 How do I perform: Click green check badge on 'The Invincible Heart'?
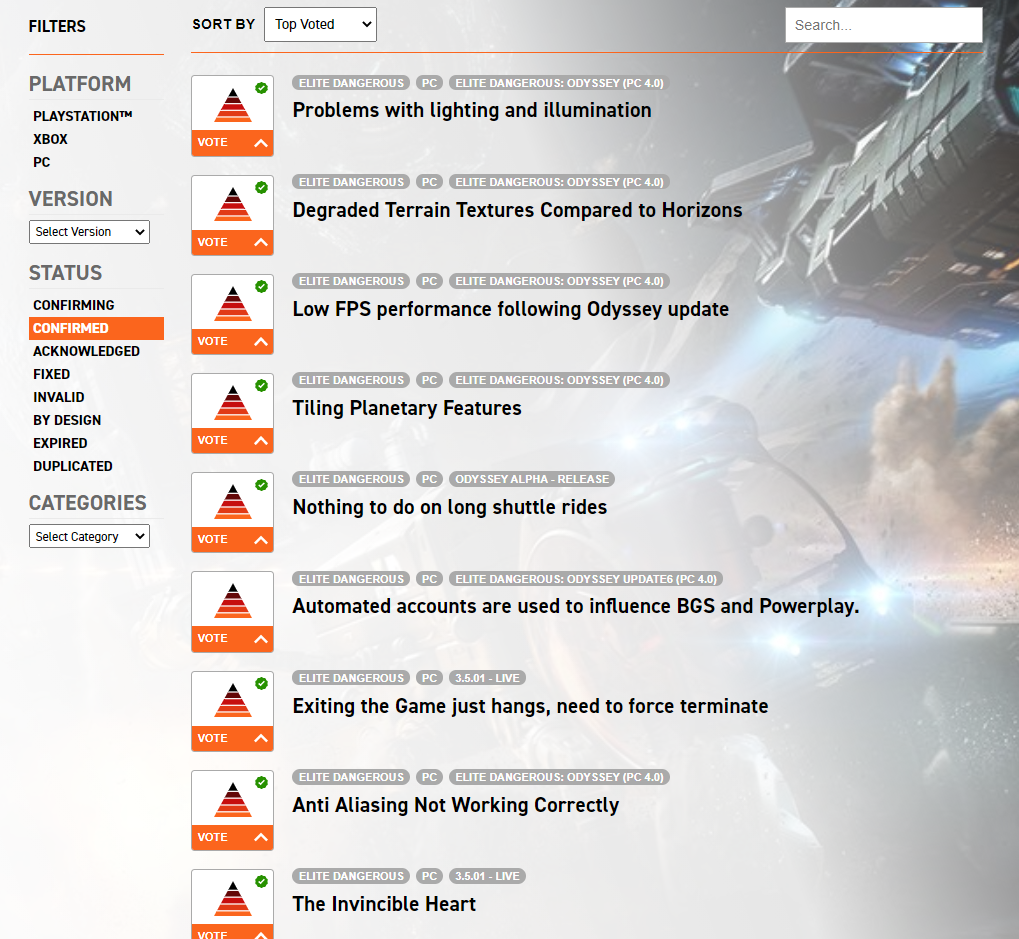pyautogui.click(x=261, y=881)
